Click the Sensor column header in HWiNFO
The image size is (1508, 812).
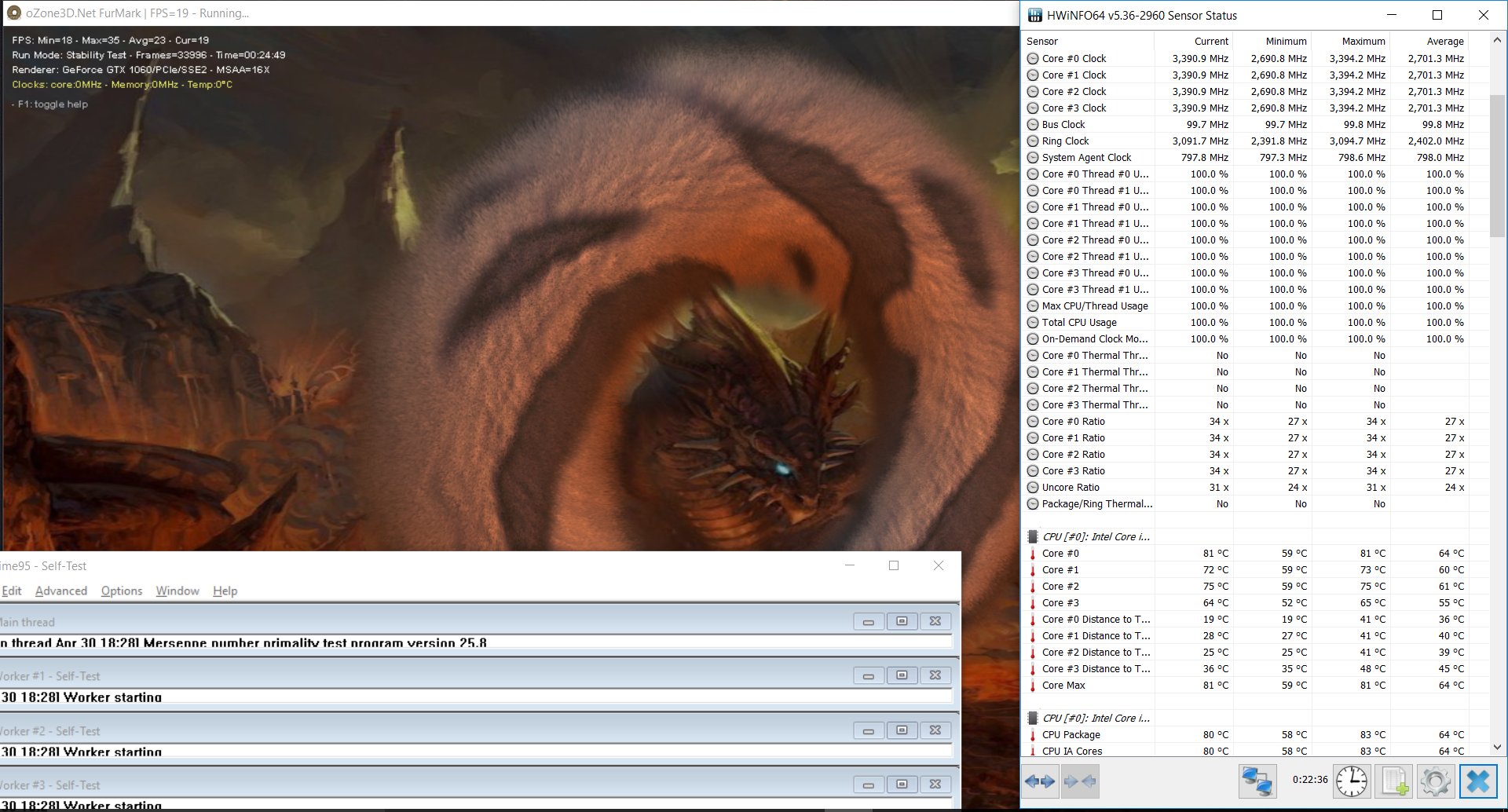(x=1088, y=42)
